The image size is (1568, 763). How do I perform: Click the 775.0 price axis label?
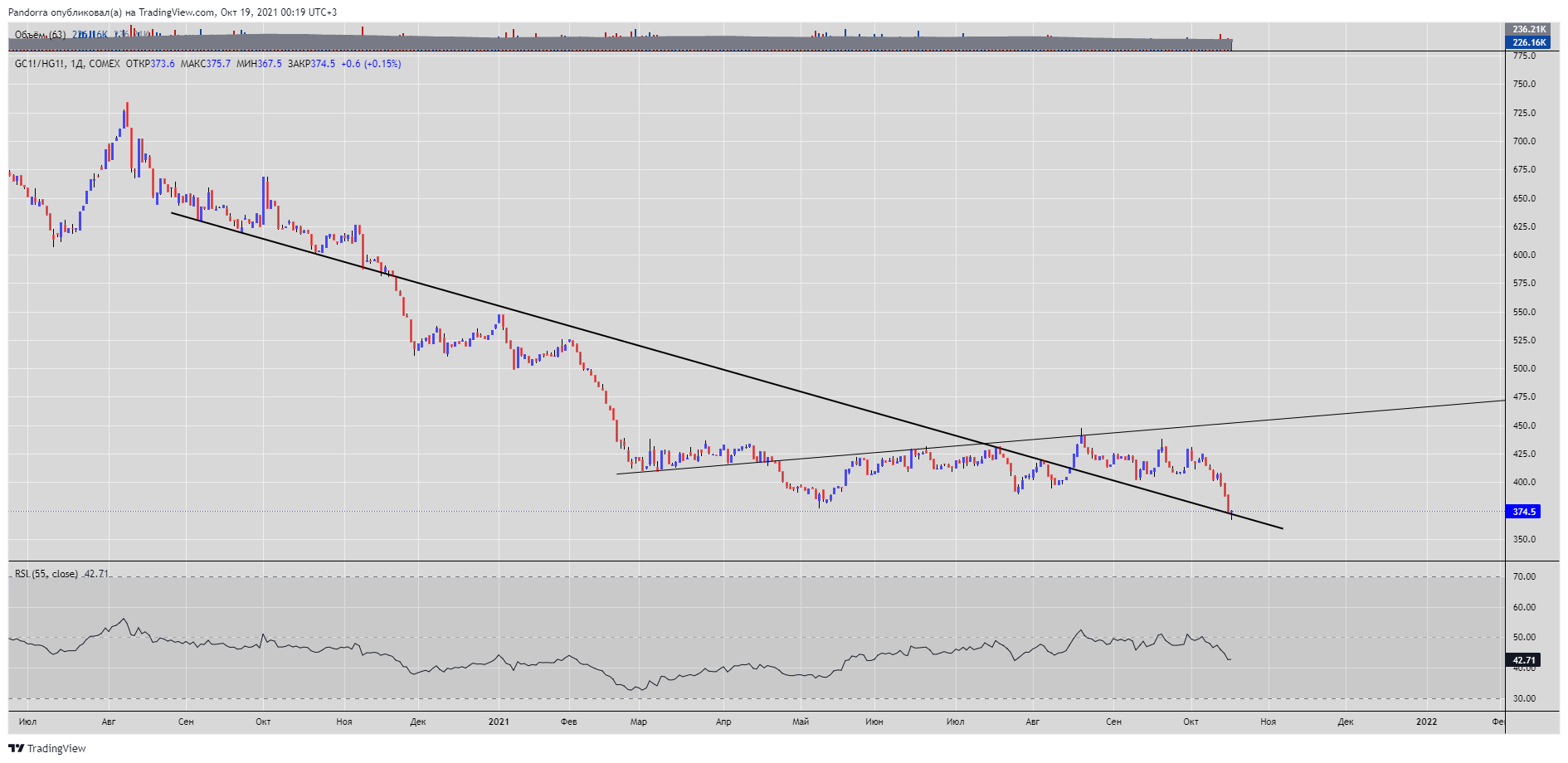1524,56
